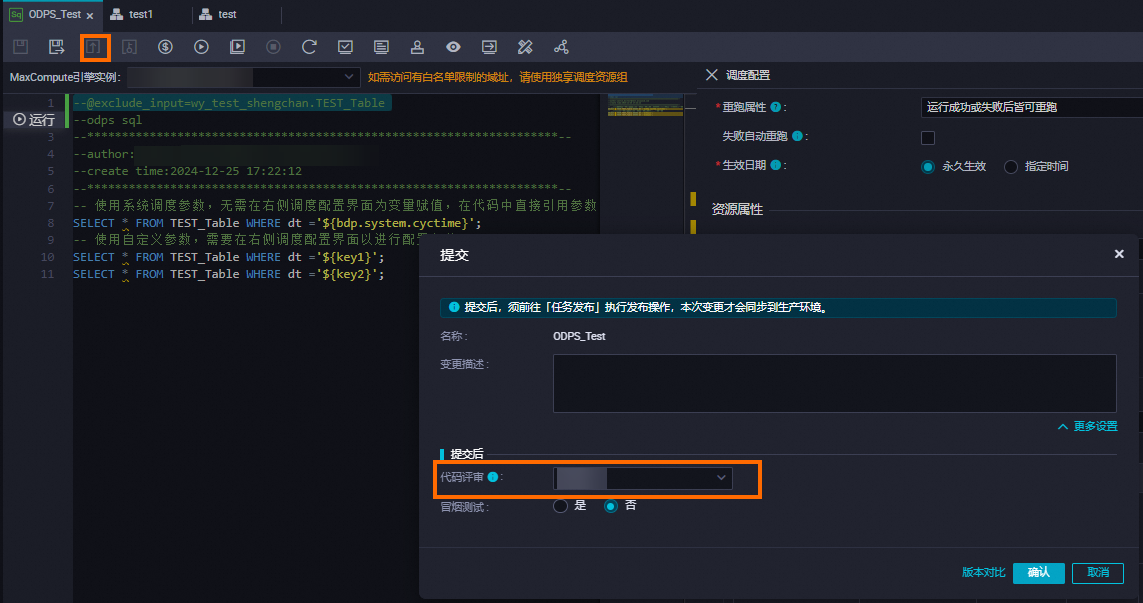The image size is (1143, 603).
Task: Click the advanced run with parameters icon
Action: coord(237,47)
